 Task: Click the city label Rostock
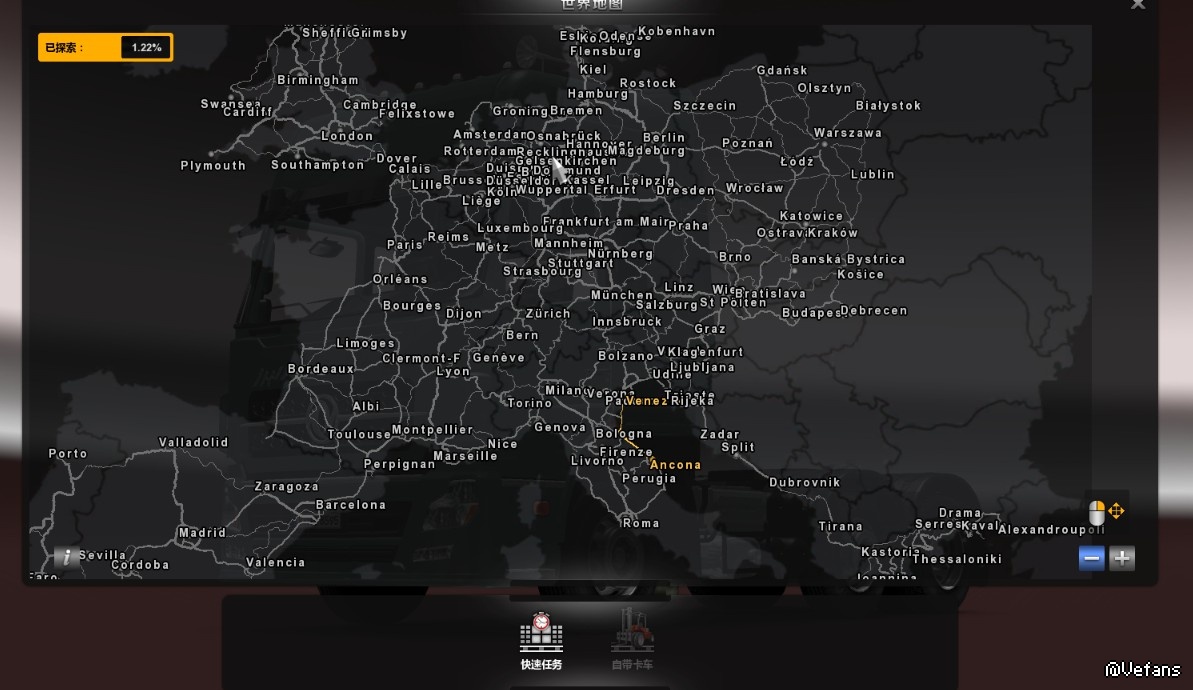point(648,83)
